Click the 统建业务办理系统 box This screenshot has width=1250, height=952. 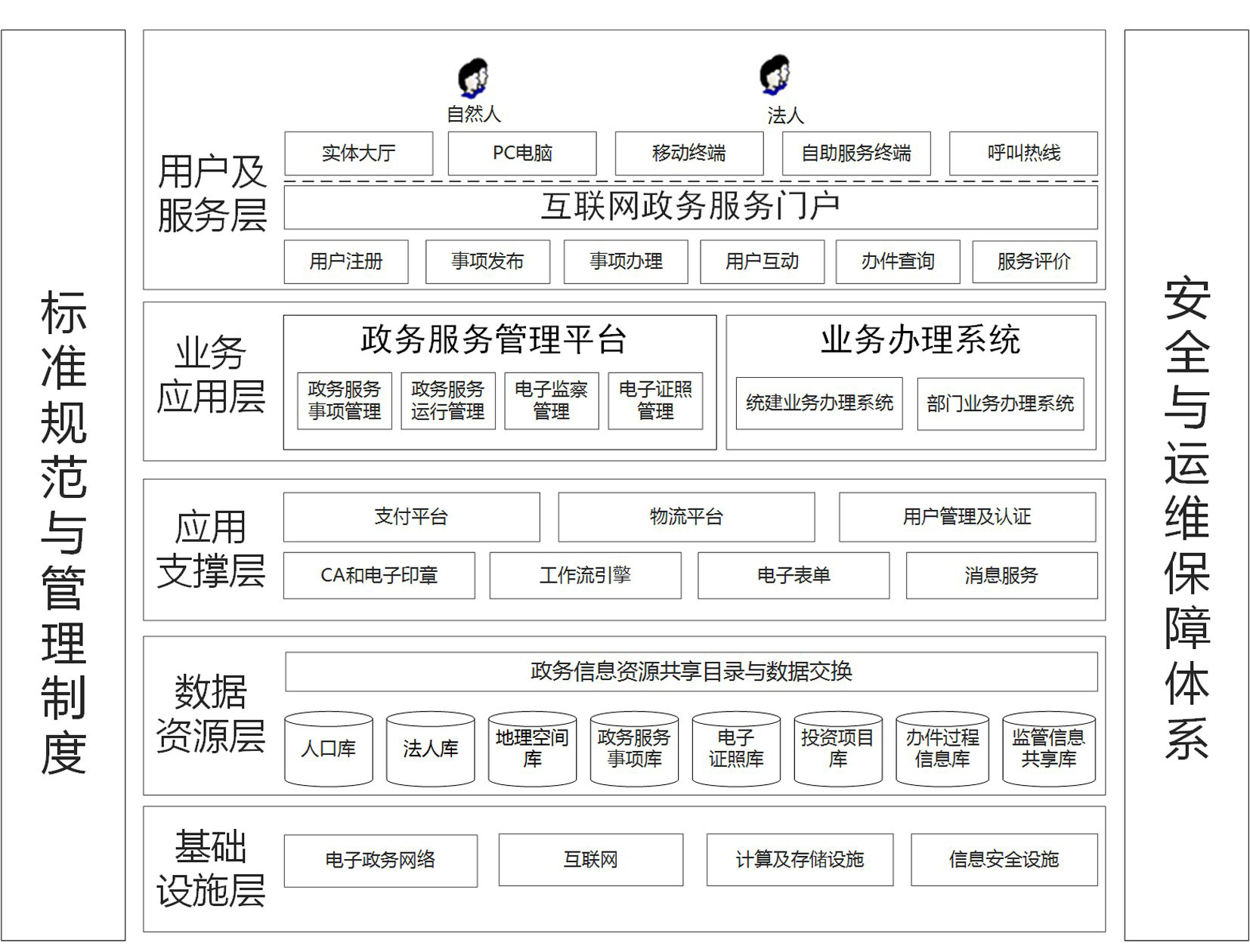click(819, 403)
